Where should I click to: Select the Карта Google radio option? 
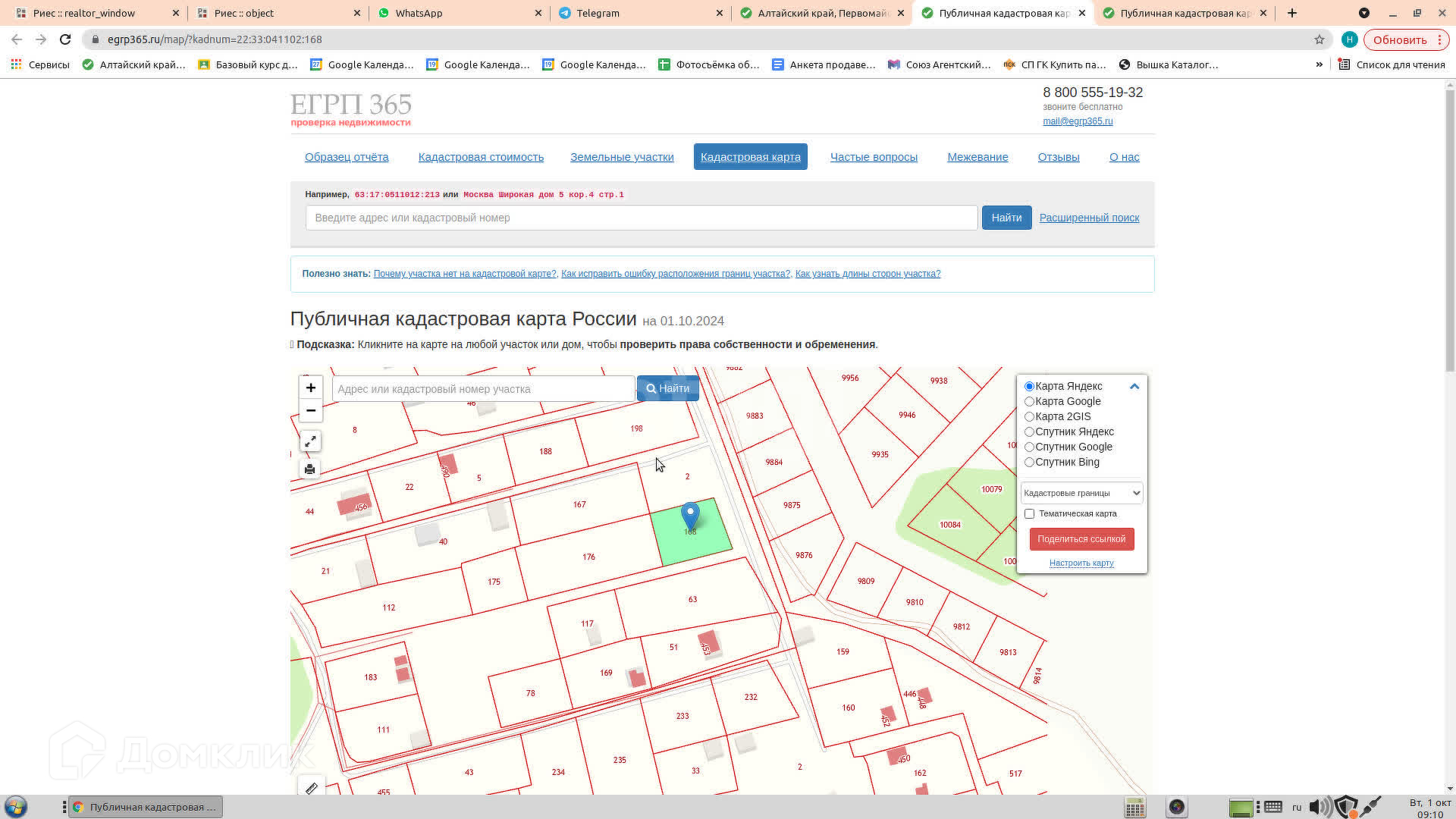coord(1029,402)
